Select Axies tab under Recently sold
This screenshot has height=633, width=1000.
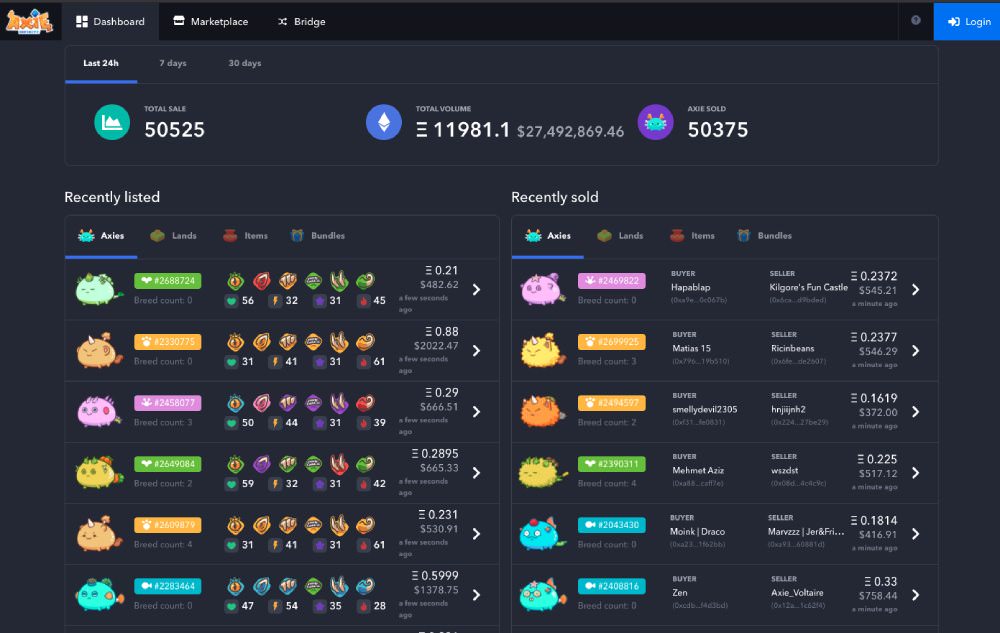(x=548, y=236)
